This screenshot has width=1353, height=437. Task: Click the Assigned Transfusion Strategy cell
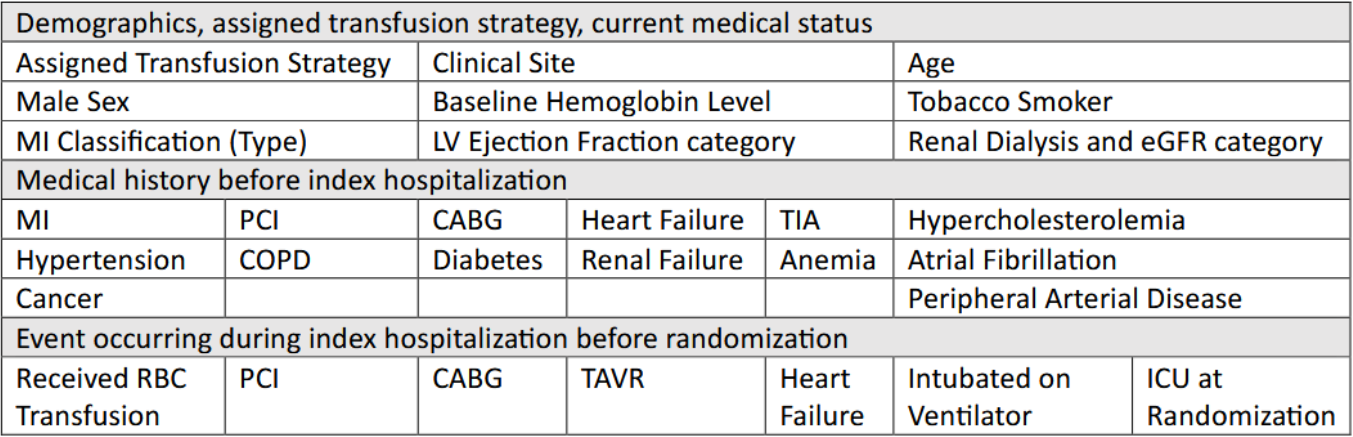(211, 64)
